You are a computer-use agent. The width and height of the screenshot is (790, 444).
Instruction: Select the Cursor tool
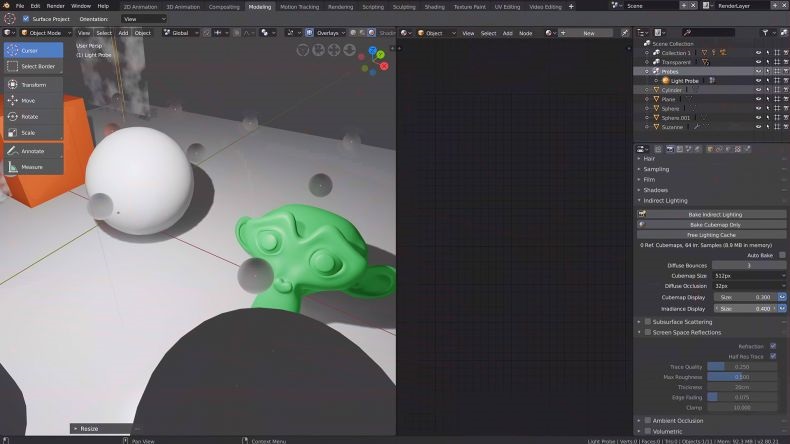pyautogui.click(x=33, y=50)
